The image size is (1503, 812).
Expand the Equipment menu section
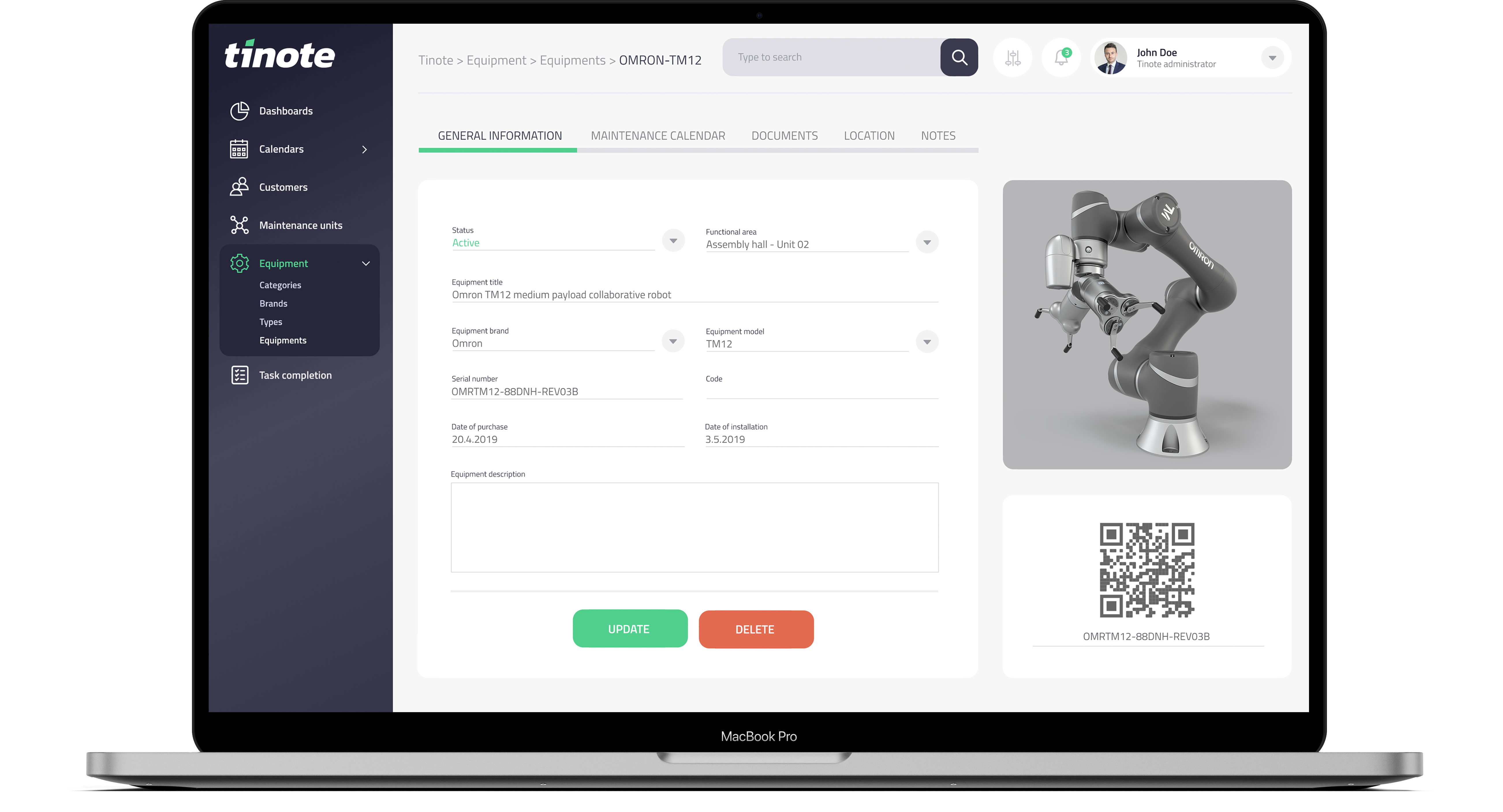[x=366, y=263]
